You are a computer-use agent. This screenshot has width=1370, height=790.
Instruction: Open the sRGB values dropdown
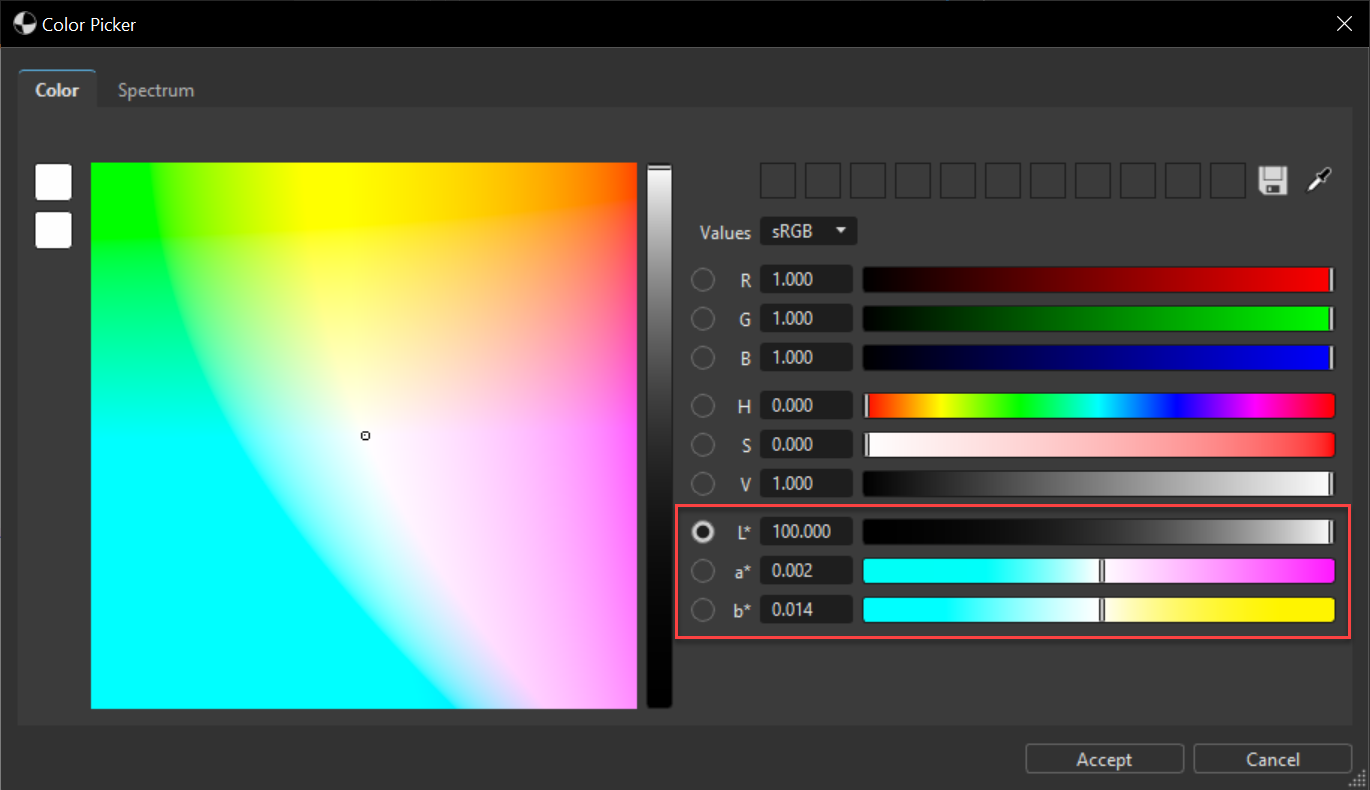pos(808,231)
